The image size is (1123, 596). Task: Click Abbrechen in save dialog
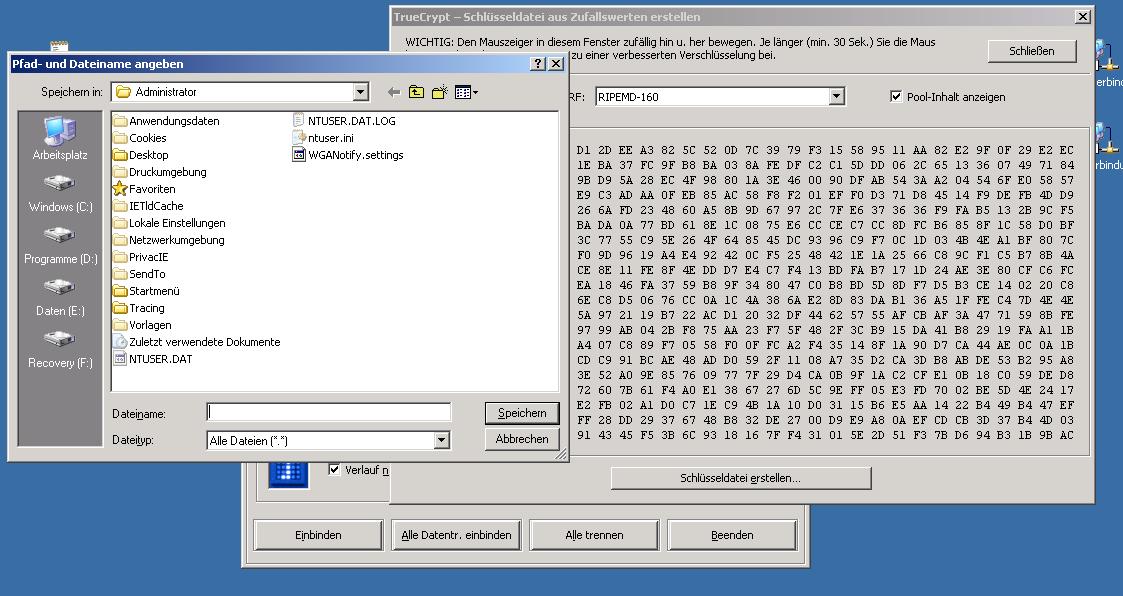click(x=522, y=439)
